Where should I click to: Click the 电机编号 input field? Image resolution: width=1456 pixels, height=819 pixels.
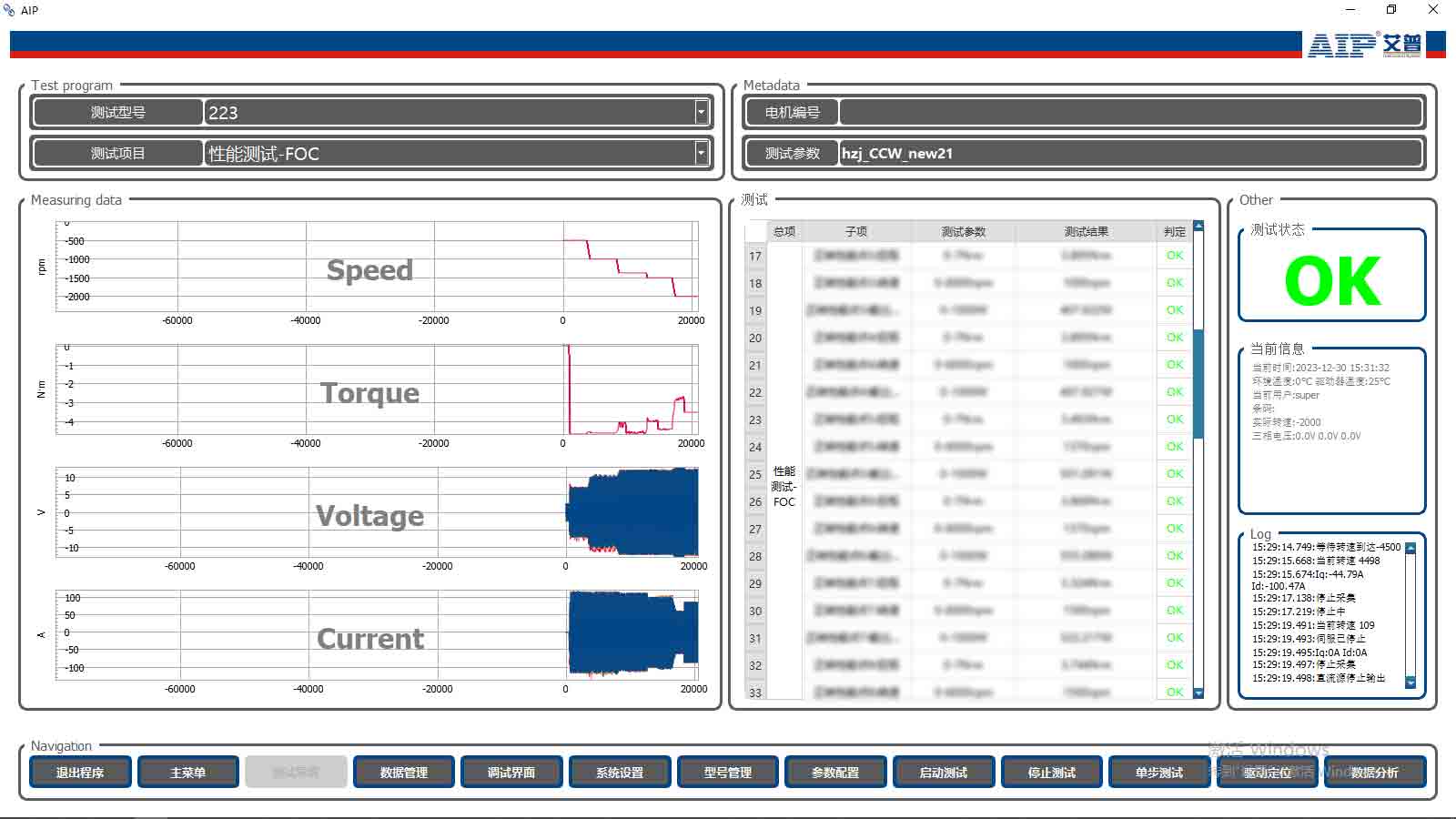pos(1129,112)
